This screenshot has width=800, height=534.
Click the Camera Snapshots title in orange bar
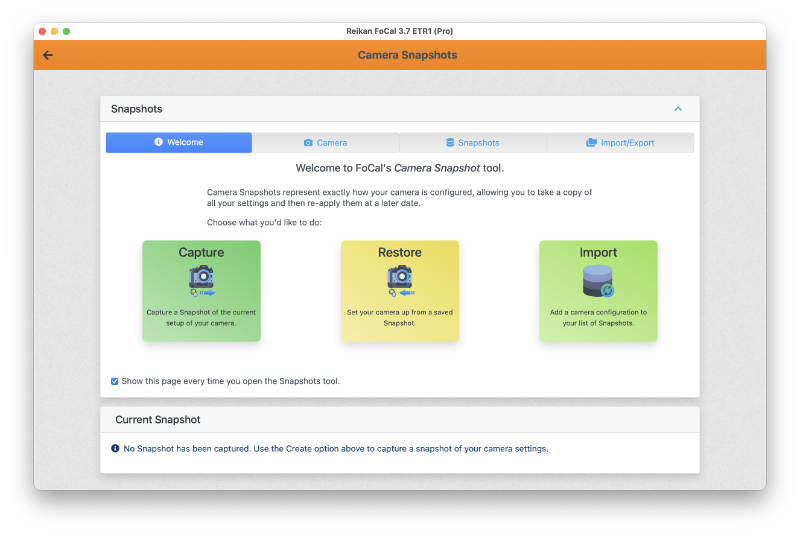(x=407, y=55)
